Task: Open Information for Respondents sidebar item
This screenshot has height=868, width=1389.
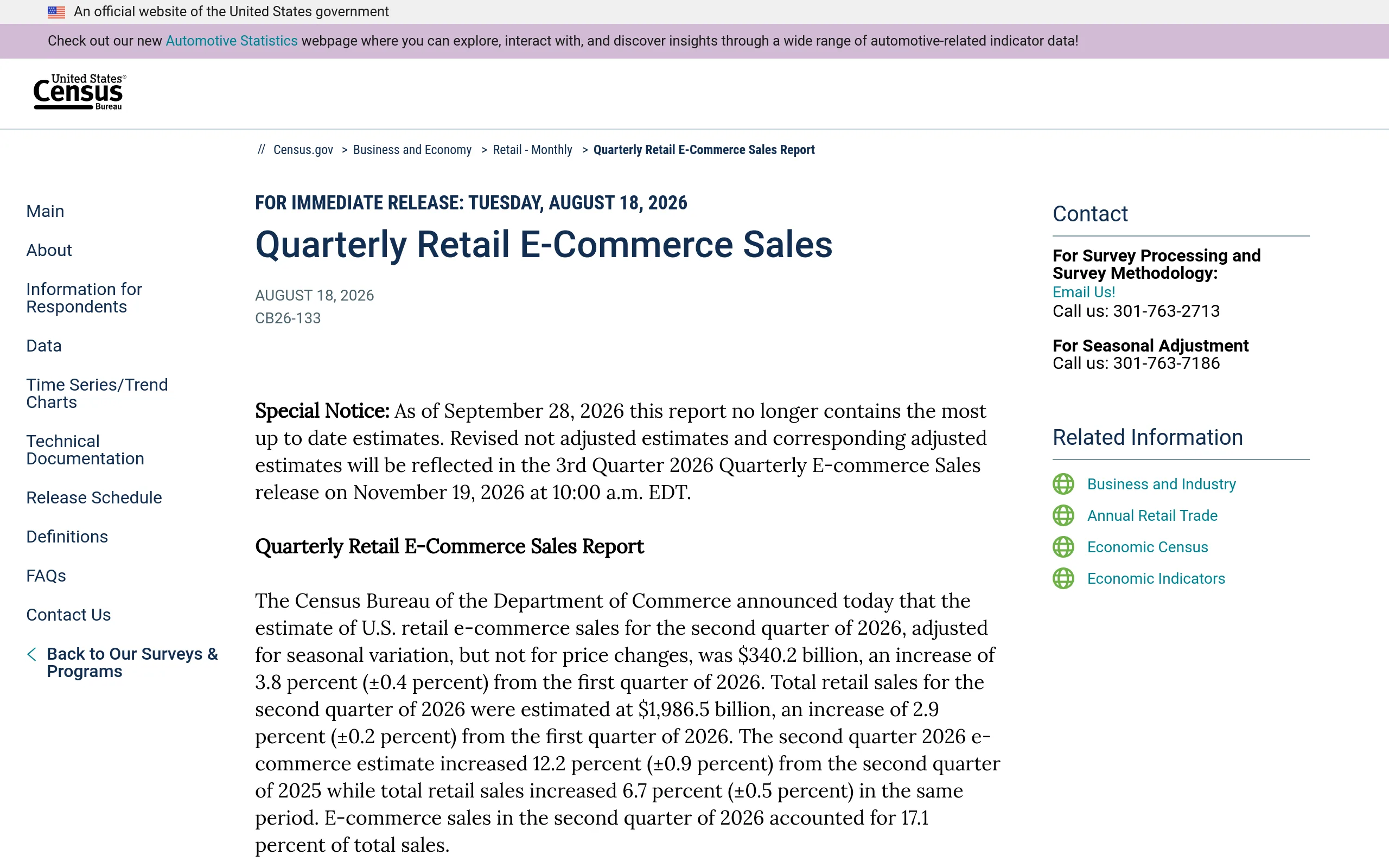Action: [x=84, y=298]
